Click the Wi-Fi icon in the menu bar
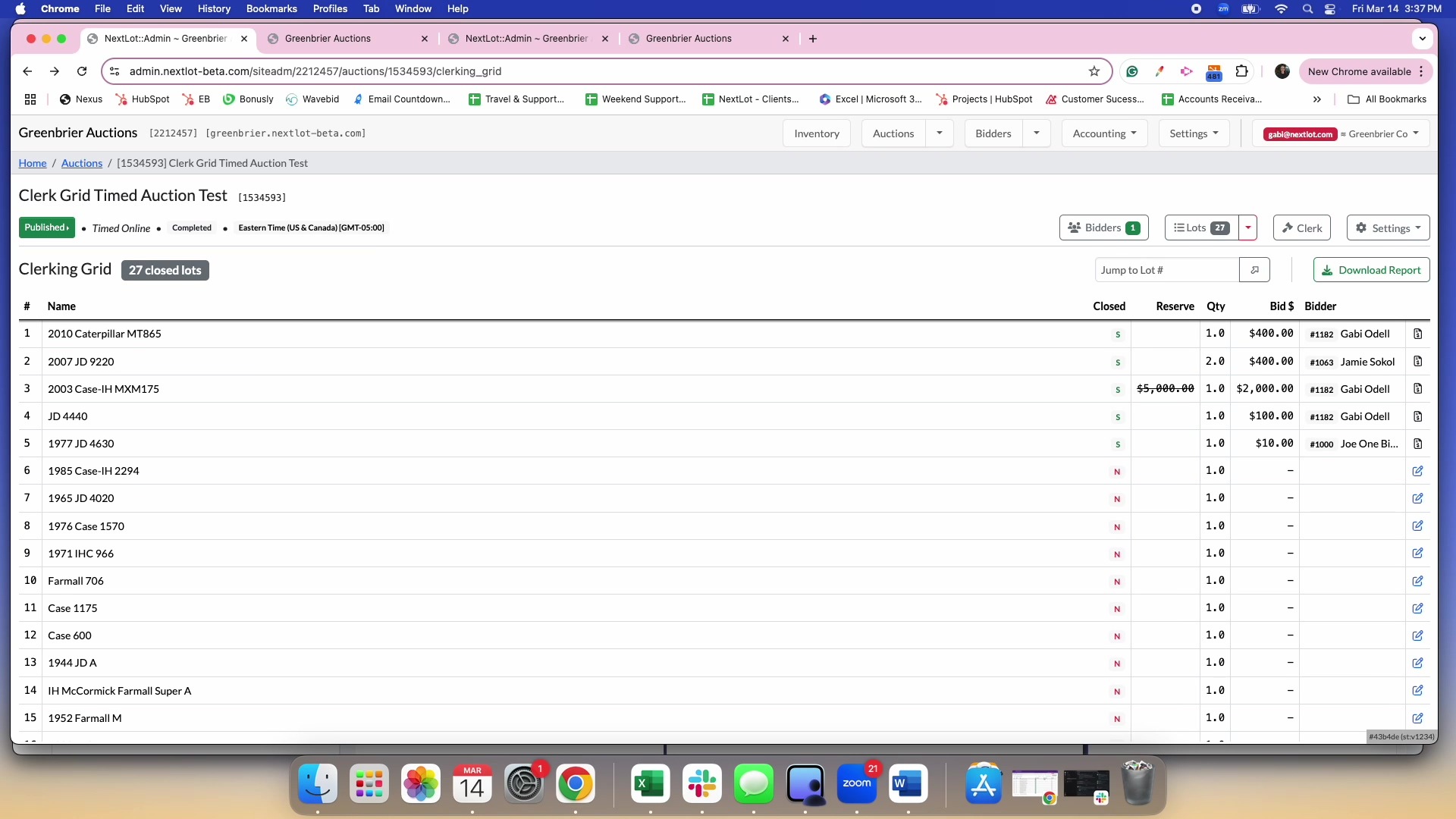1456x819 pixels. [1280, 9]
